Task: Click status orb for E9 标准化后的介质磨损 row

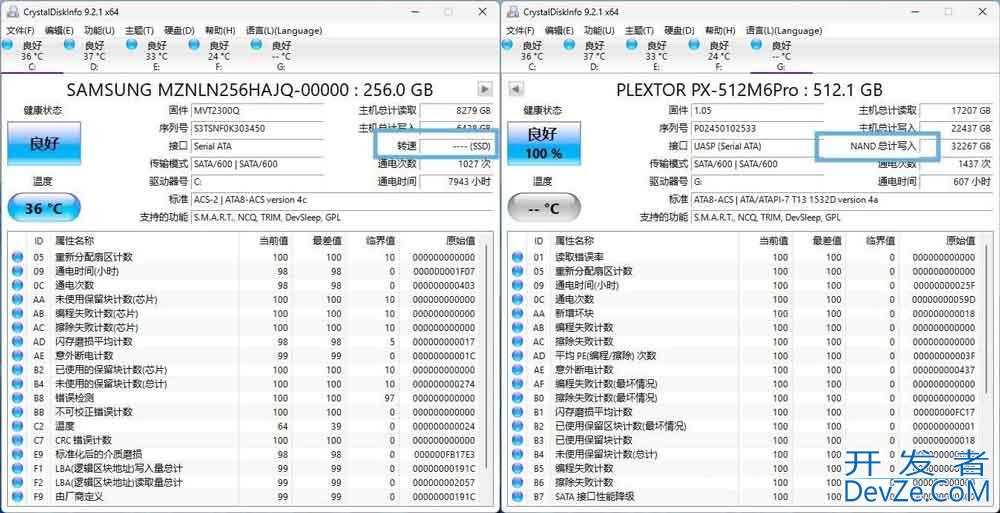Action: click(17, 454)
